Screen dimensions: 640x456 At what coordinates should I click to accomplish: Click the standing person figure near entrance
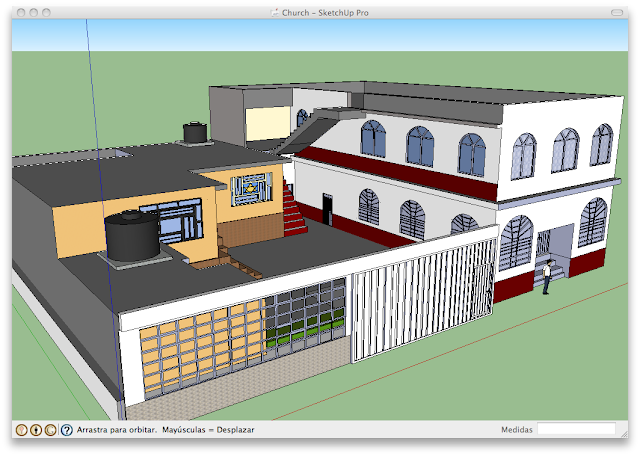pos(548,276)
